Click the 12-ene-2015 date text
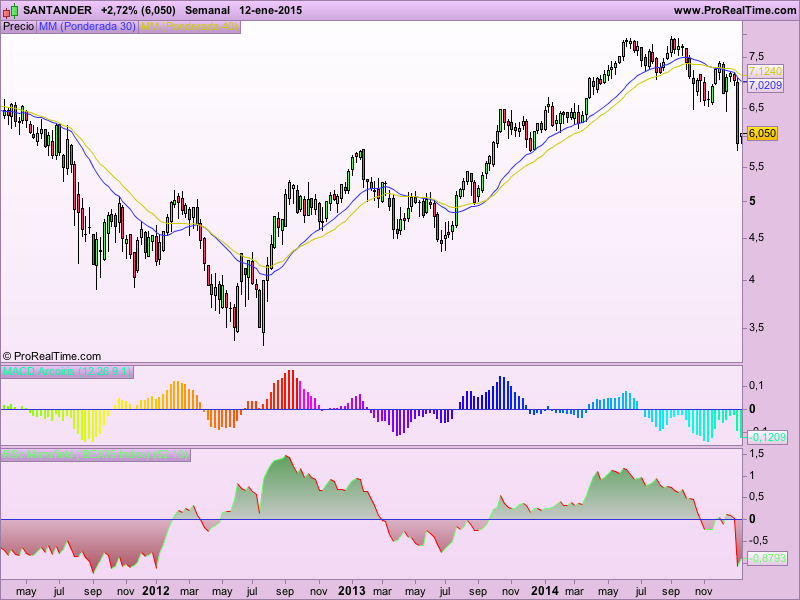The width and height of the screenshot is (800, 600). pos(270,10)
